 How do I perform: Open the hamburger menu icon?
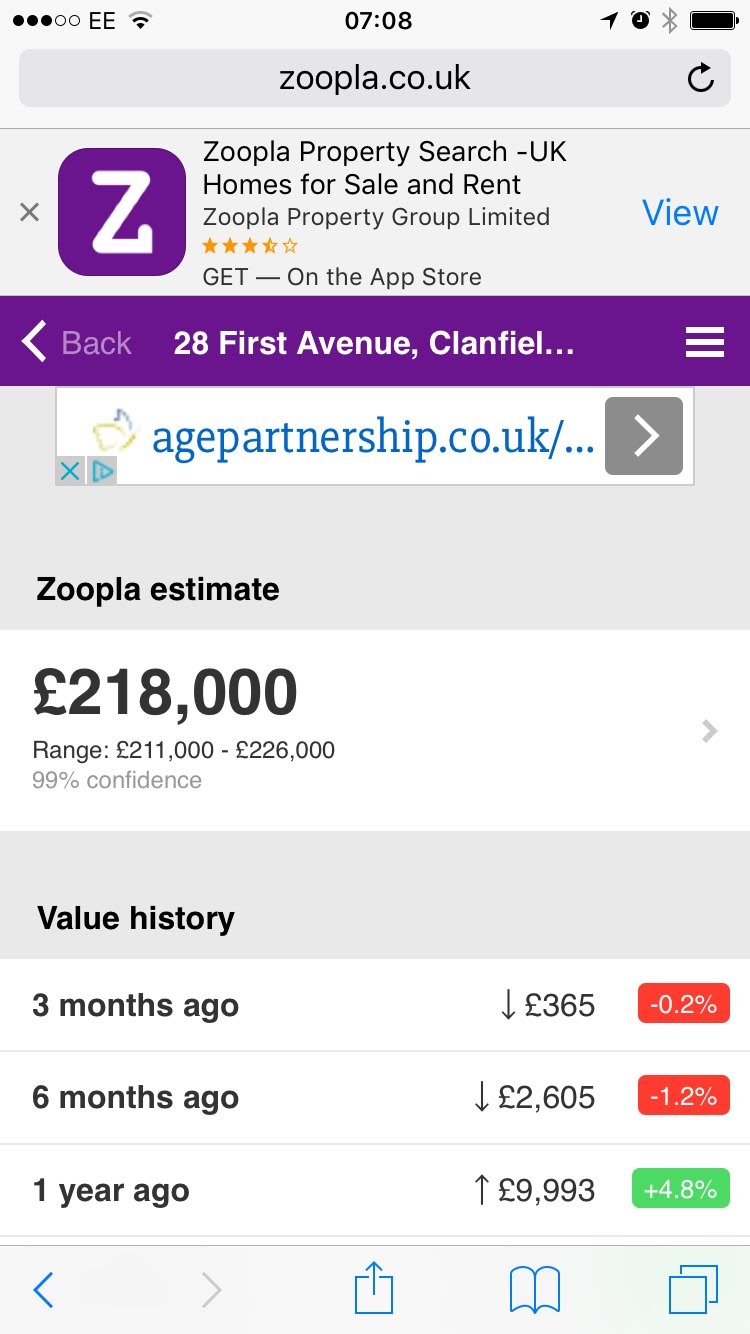click(705, 343)
